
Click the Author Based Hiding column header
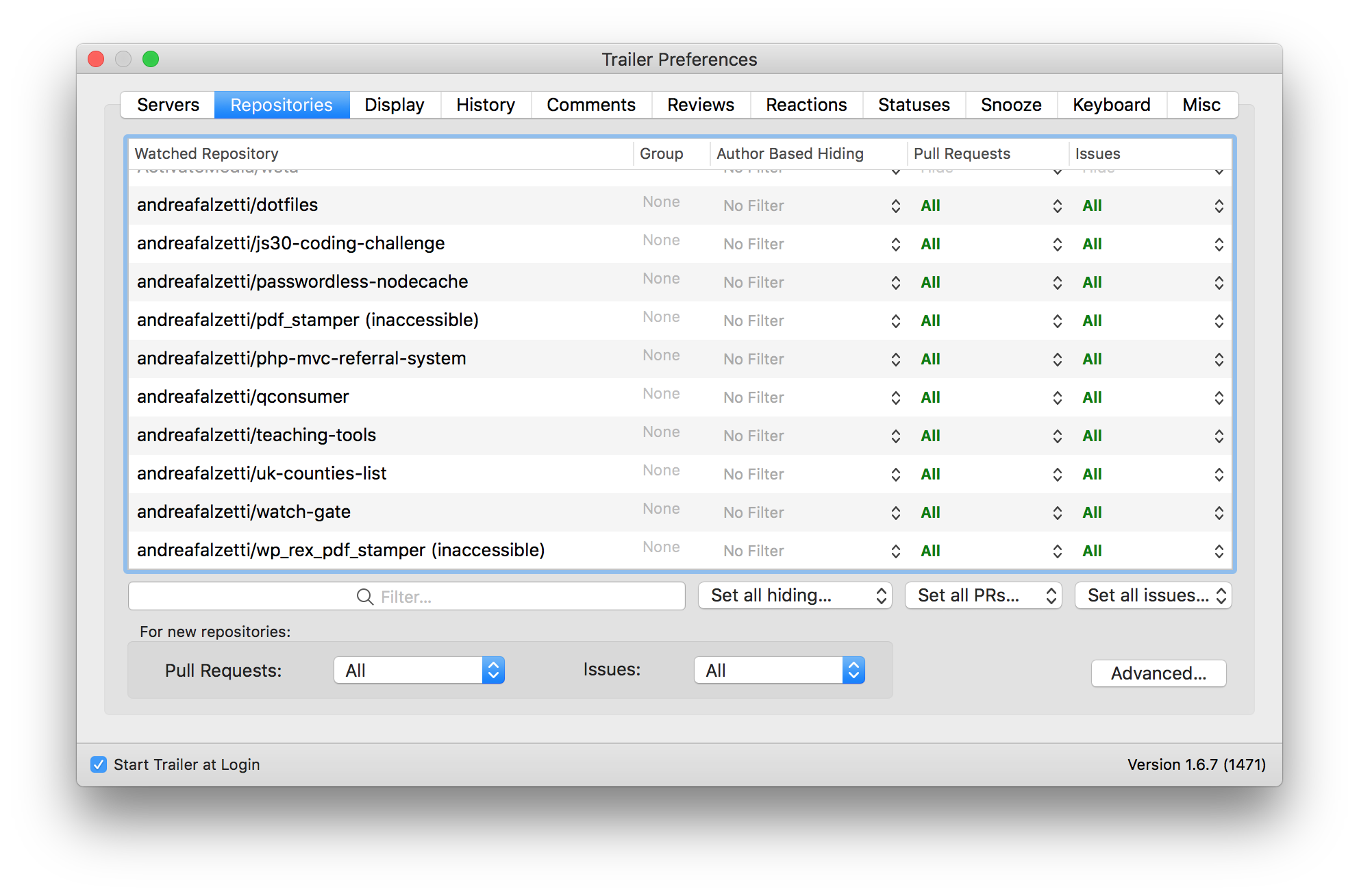pyautogui.click(x=809, y=153)
